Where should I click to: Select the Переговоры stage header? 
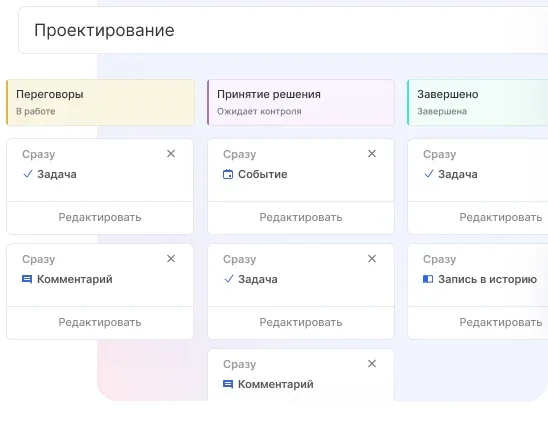coord(101,102)
